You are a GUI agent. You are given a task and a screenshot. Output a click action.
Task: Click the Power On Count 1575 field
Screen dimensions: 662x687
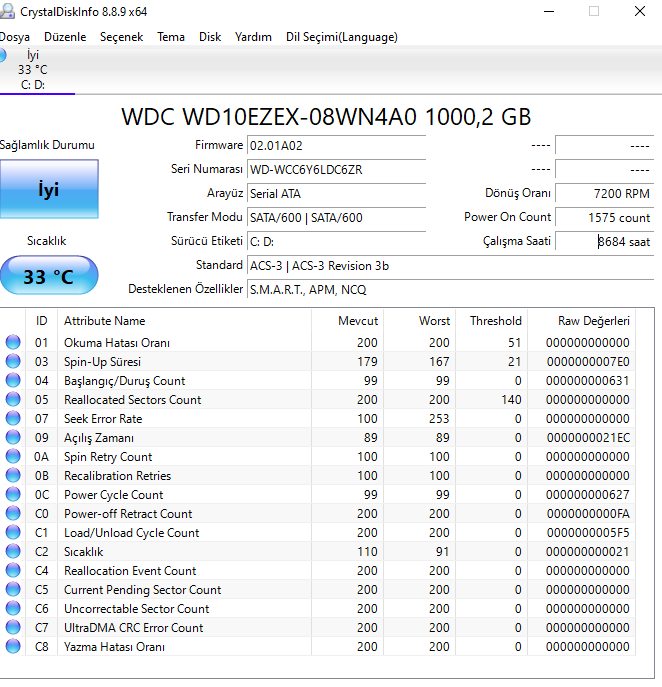point(605,218)
